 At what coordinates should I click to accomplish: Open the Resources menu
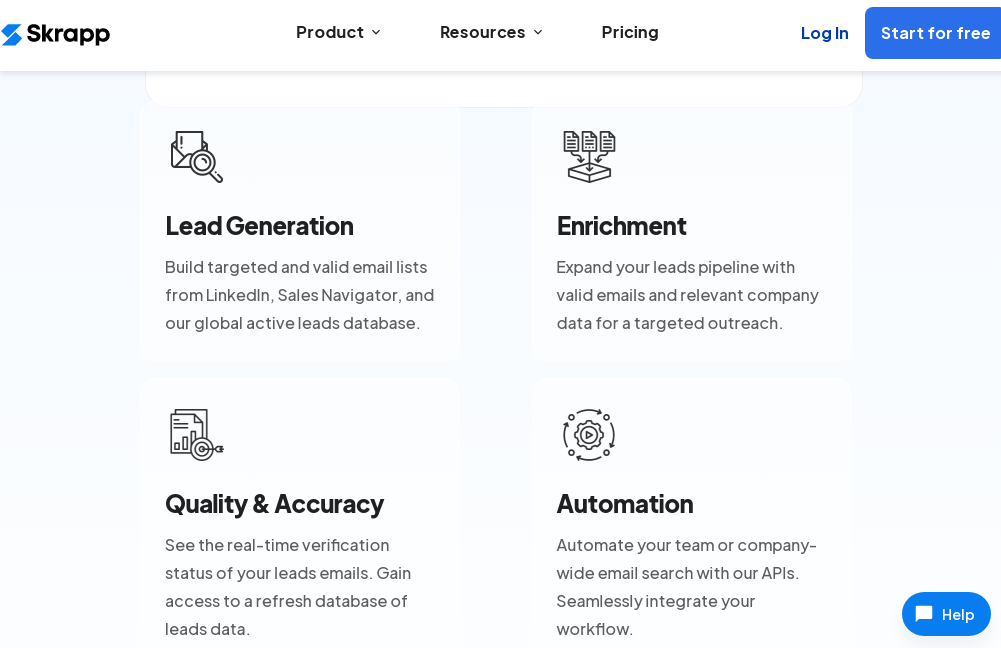(x=483, y=32)
